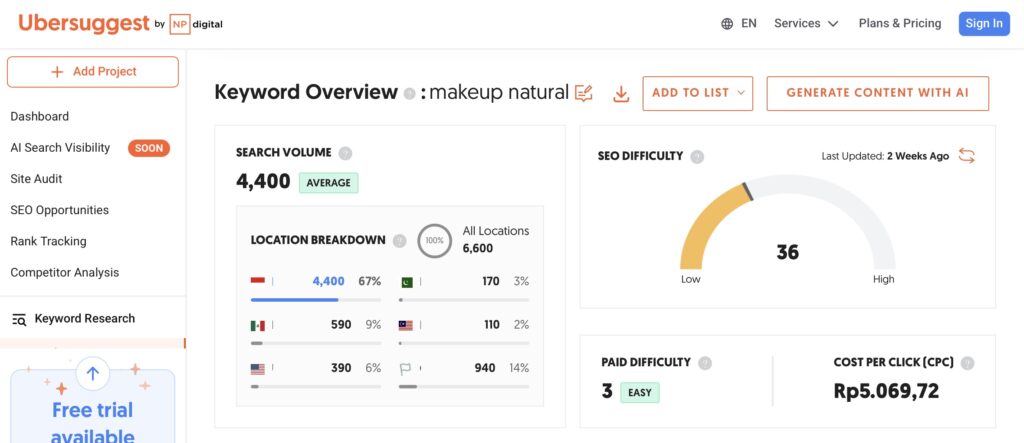This screenshot has width=1024, height=443.
Task: Click the edit keyword pencil icon
Action: (584, 93)
